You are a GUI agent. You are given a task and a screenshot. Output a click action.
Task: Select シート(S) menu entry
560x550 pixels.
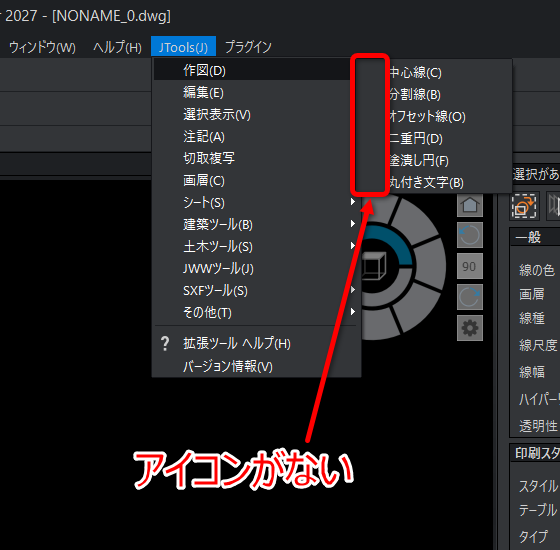[x=256, y=202]
